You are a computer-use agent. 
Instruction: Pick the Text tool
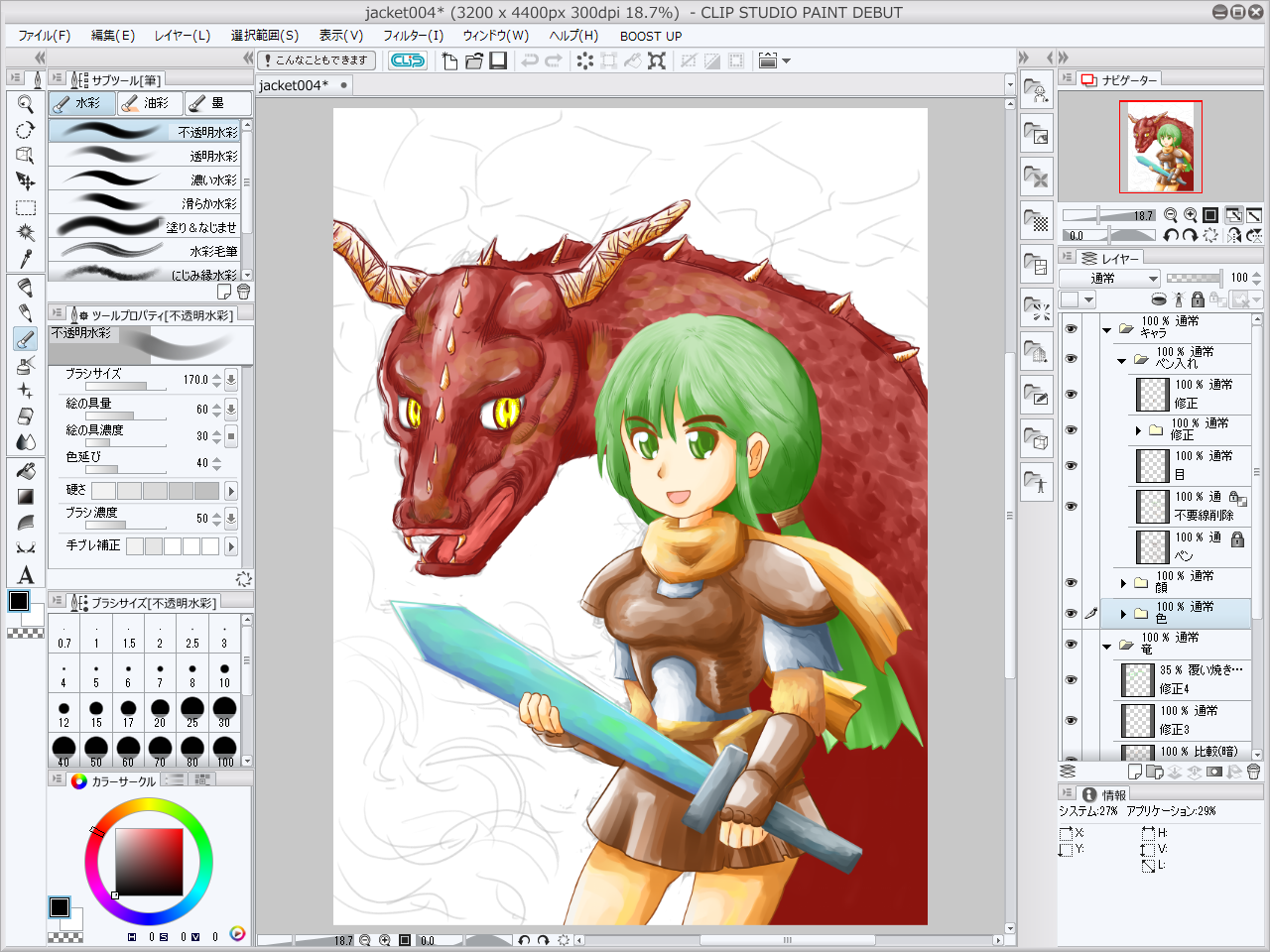[x=26, y=575]
